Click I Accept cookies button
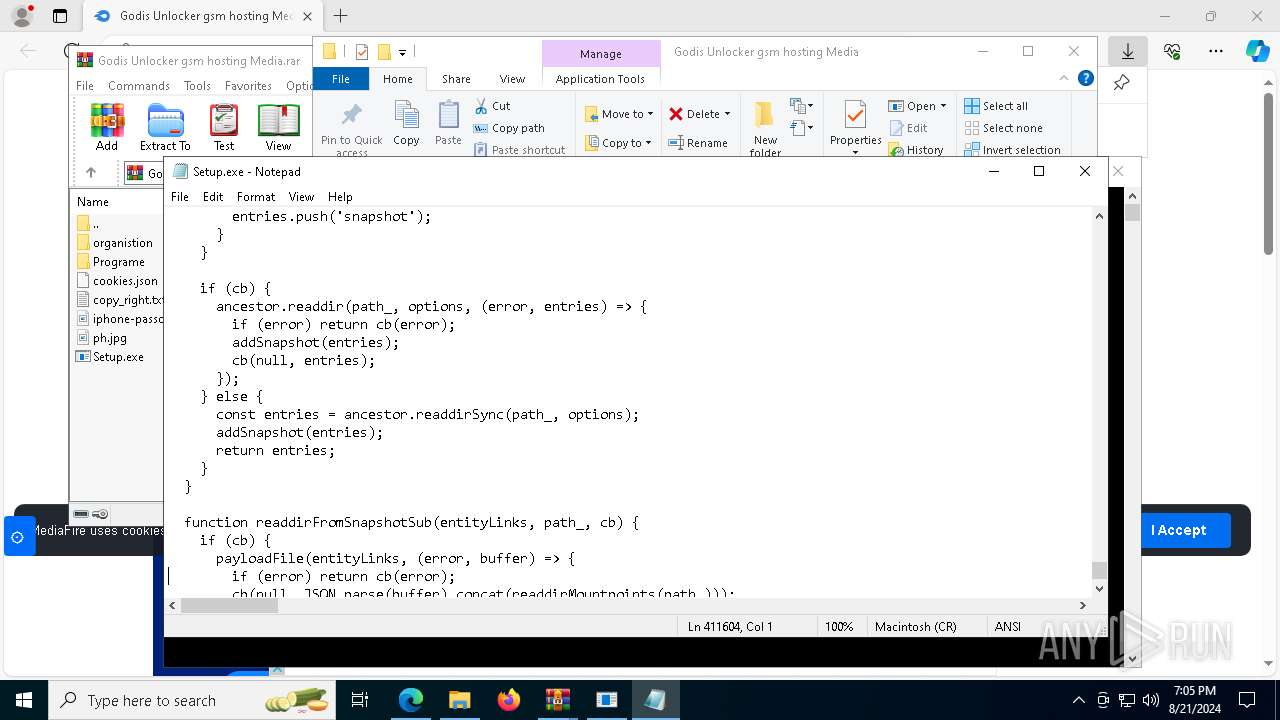The image size is (1280, 720). click(1178, 530)
